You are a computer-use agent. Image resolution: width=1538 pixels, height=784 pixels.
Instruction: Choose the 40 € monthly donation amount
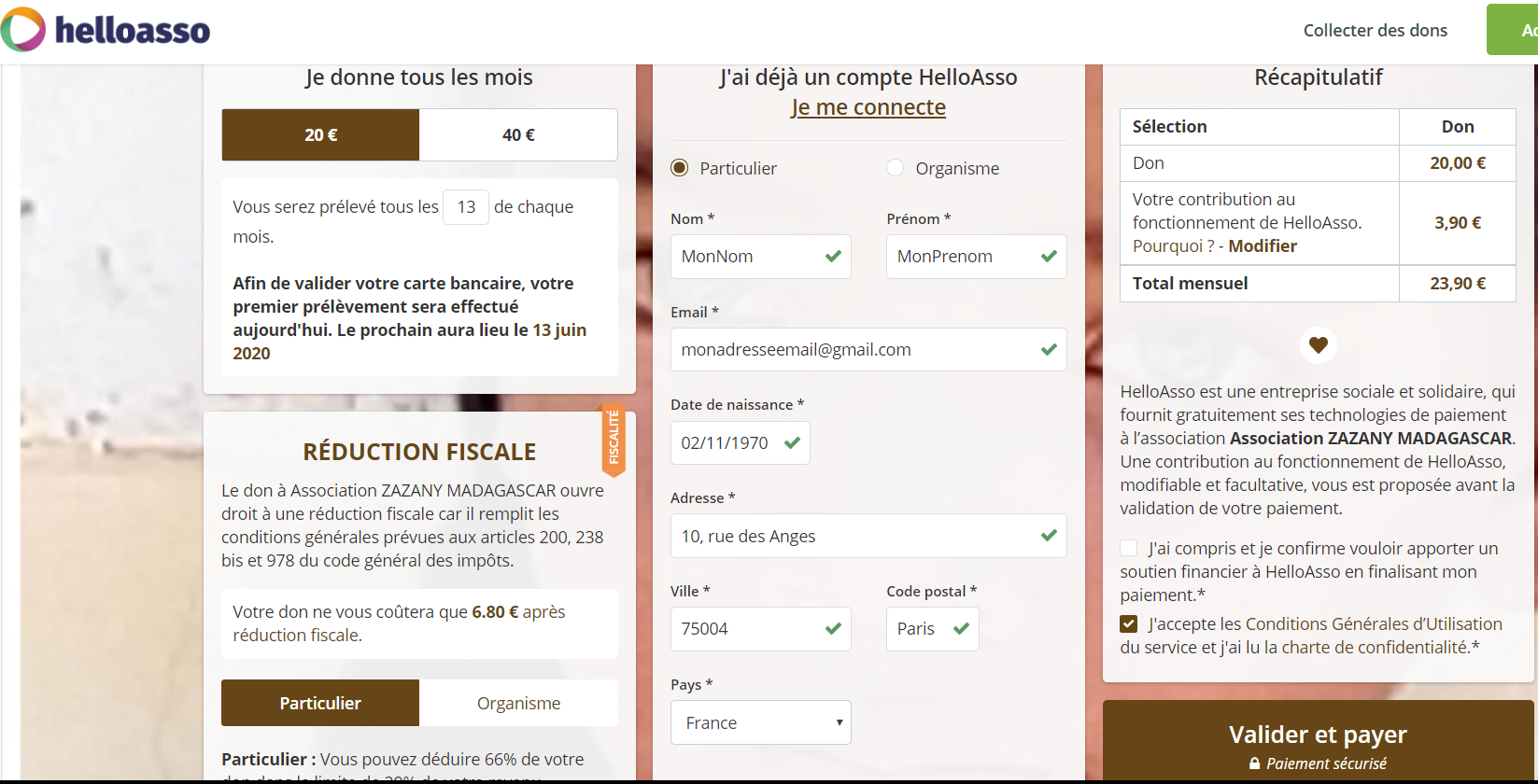tap(518, 134)
